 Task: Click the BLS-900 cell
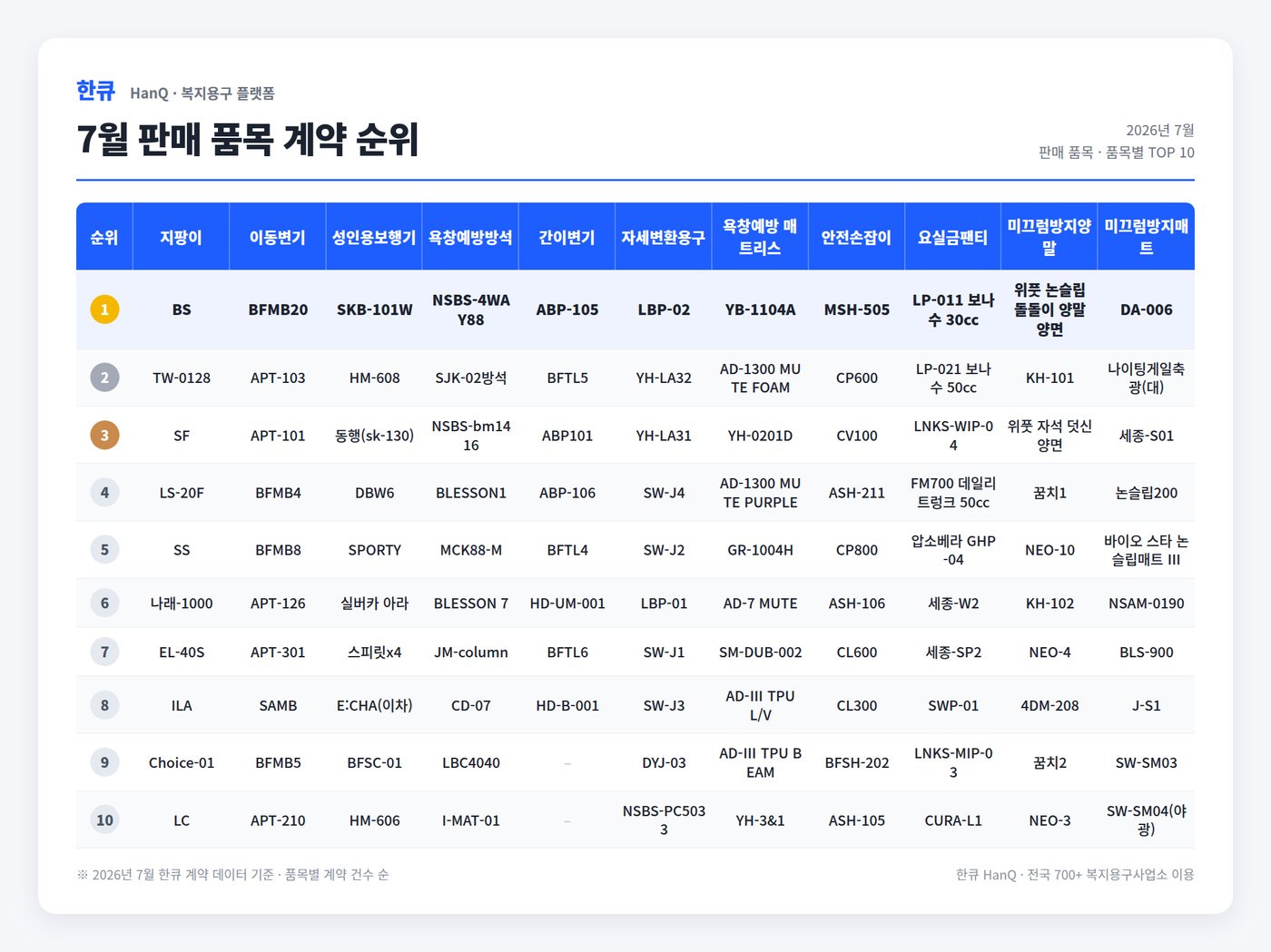[1147, 653]
